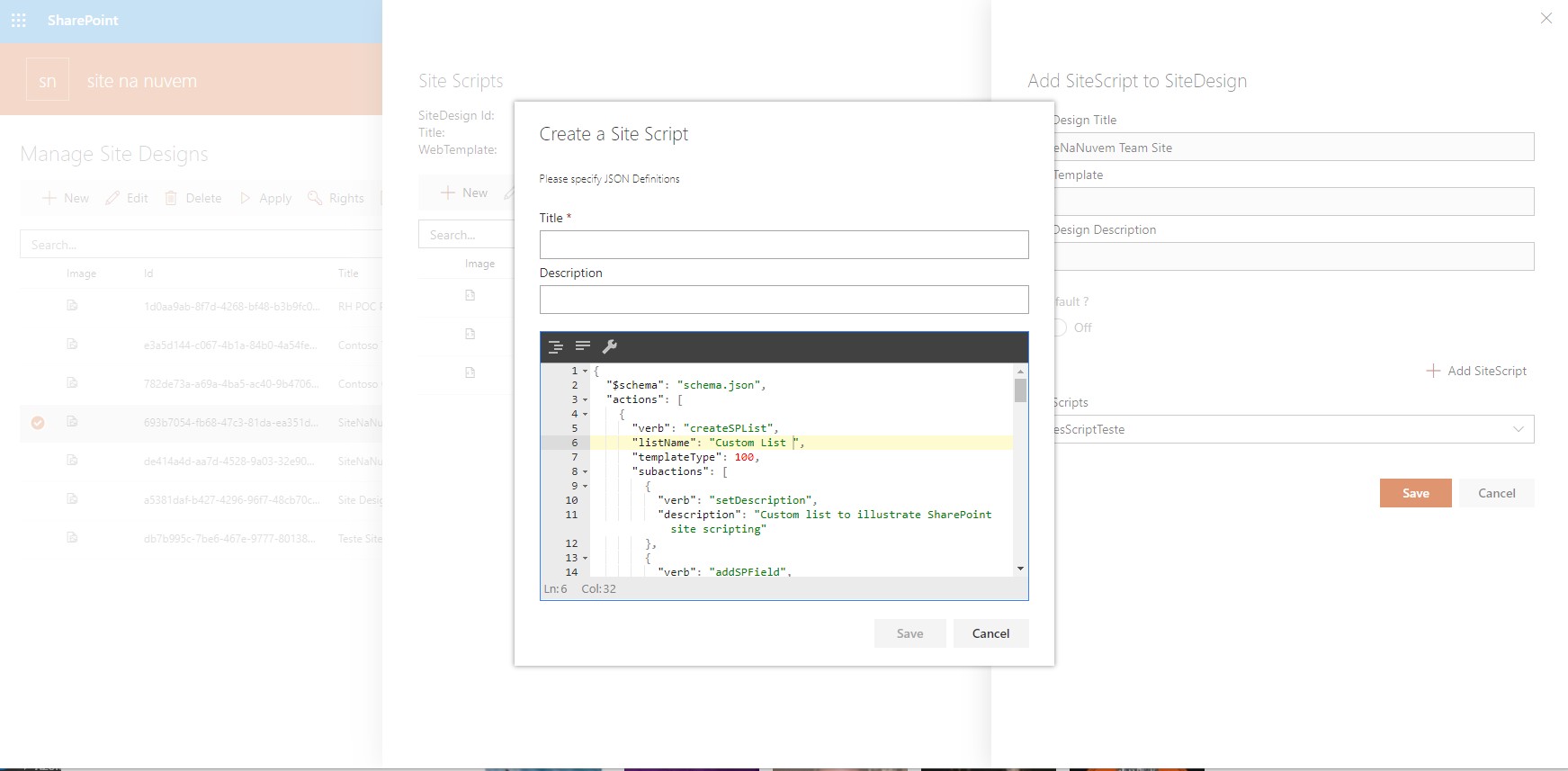Collapse code fold at line 13
The height and width of the screenshot is (771, 1568).
point(585,558)
